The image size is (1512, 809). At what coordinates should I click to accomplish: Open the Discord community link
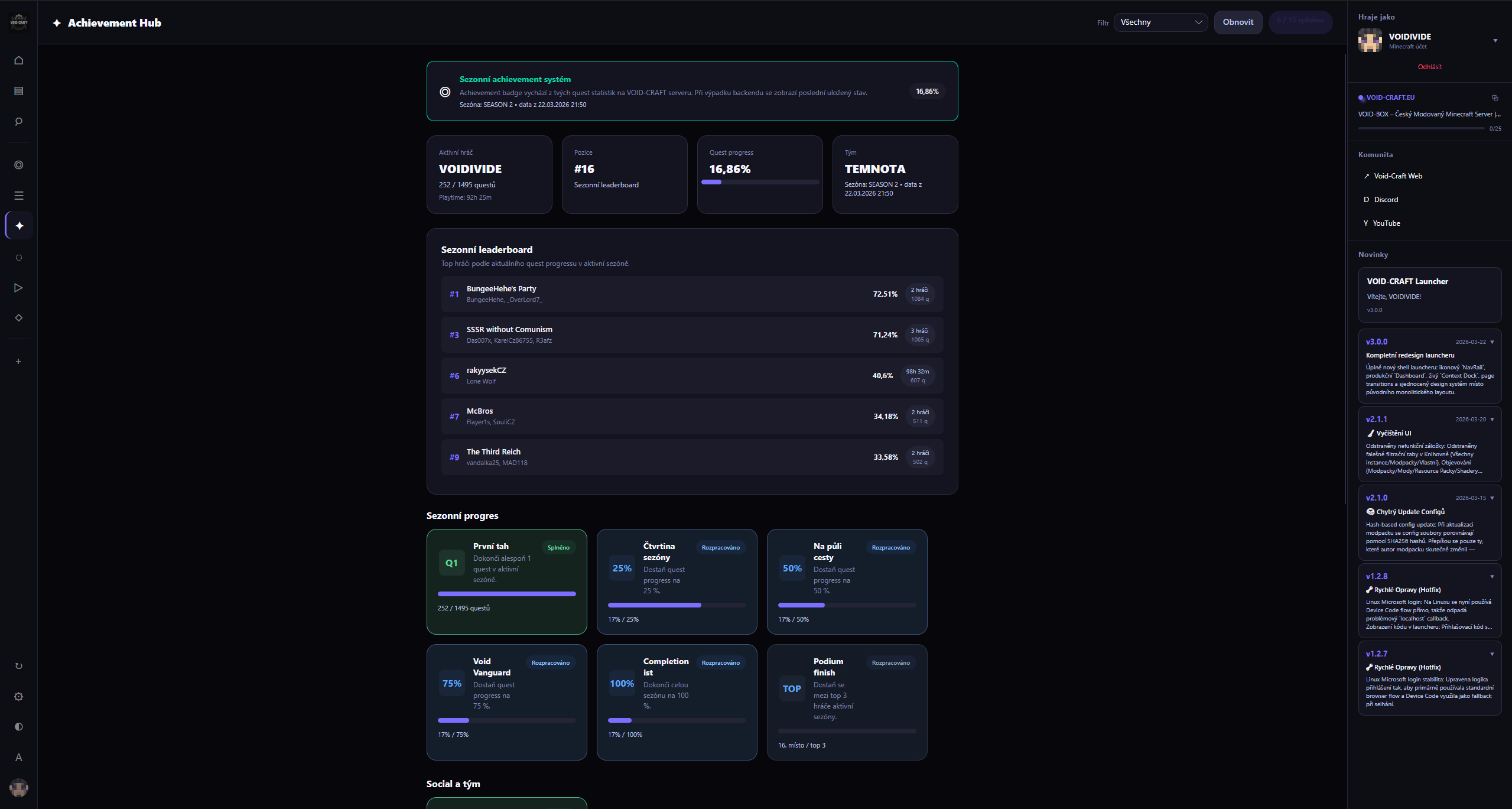coord(1387,199)
